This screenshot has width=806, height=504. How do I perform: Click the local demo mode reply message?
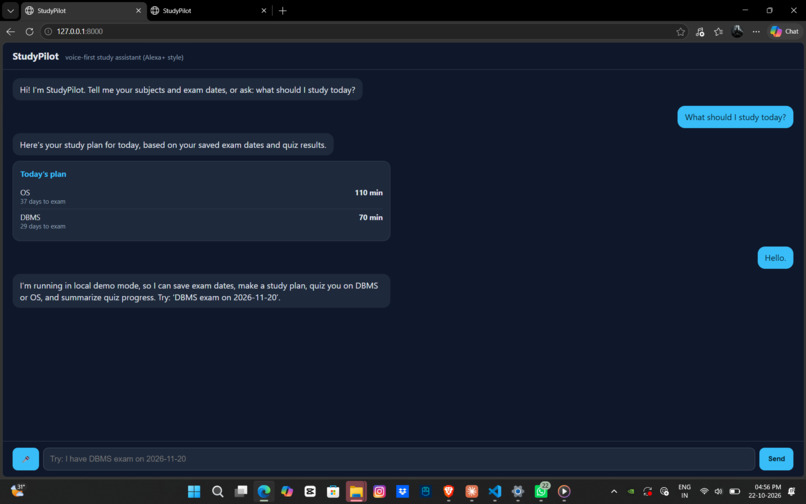tap(201, 291)
